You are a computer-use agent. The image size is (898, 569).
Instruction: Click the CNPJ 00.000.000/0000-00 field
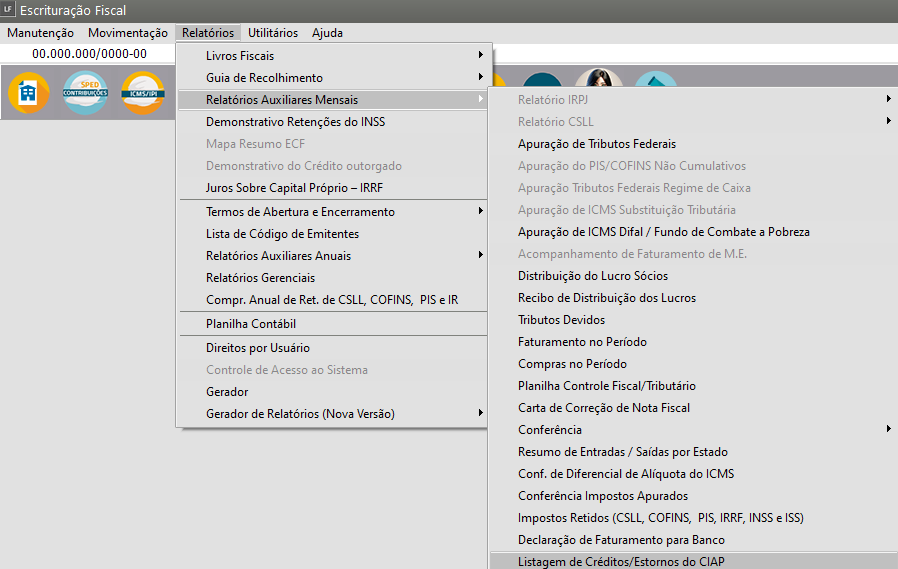pyautogui.click(x=89, y=54)
